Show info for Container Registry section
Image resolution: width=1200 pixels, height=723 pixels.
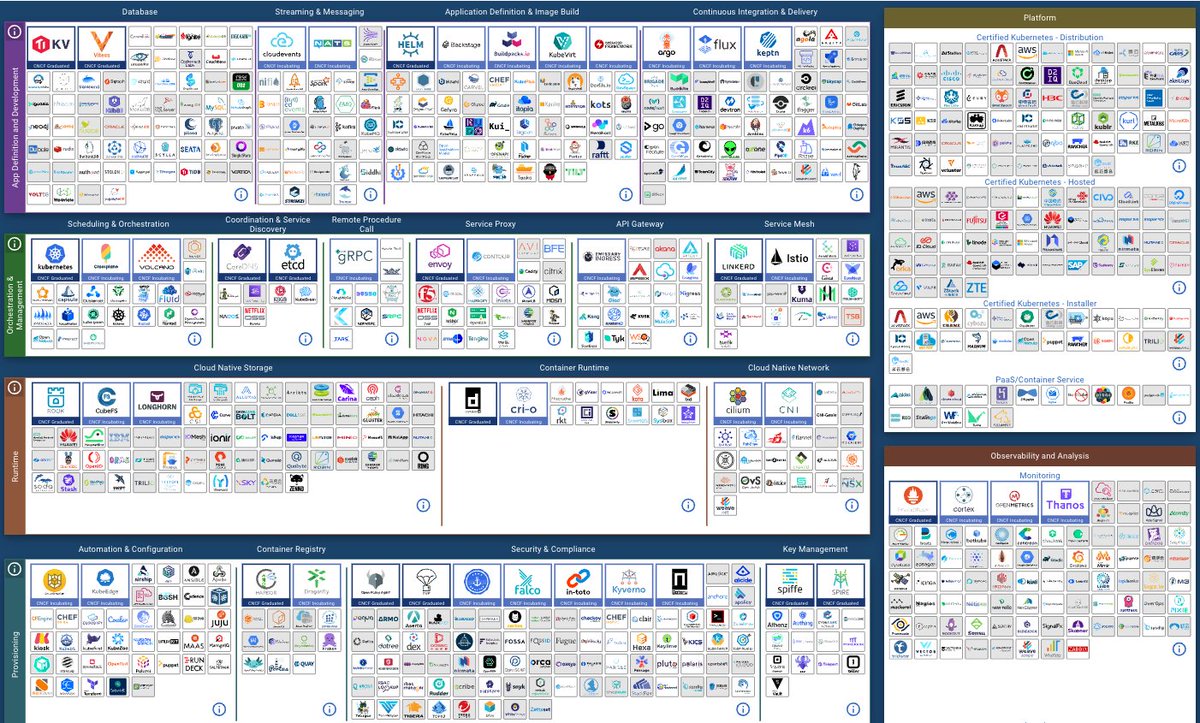331,709
